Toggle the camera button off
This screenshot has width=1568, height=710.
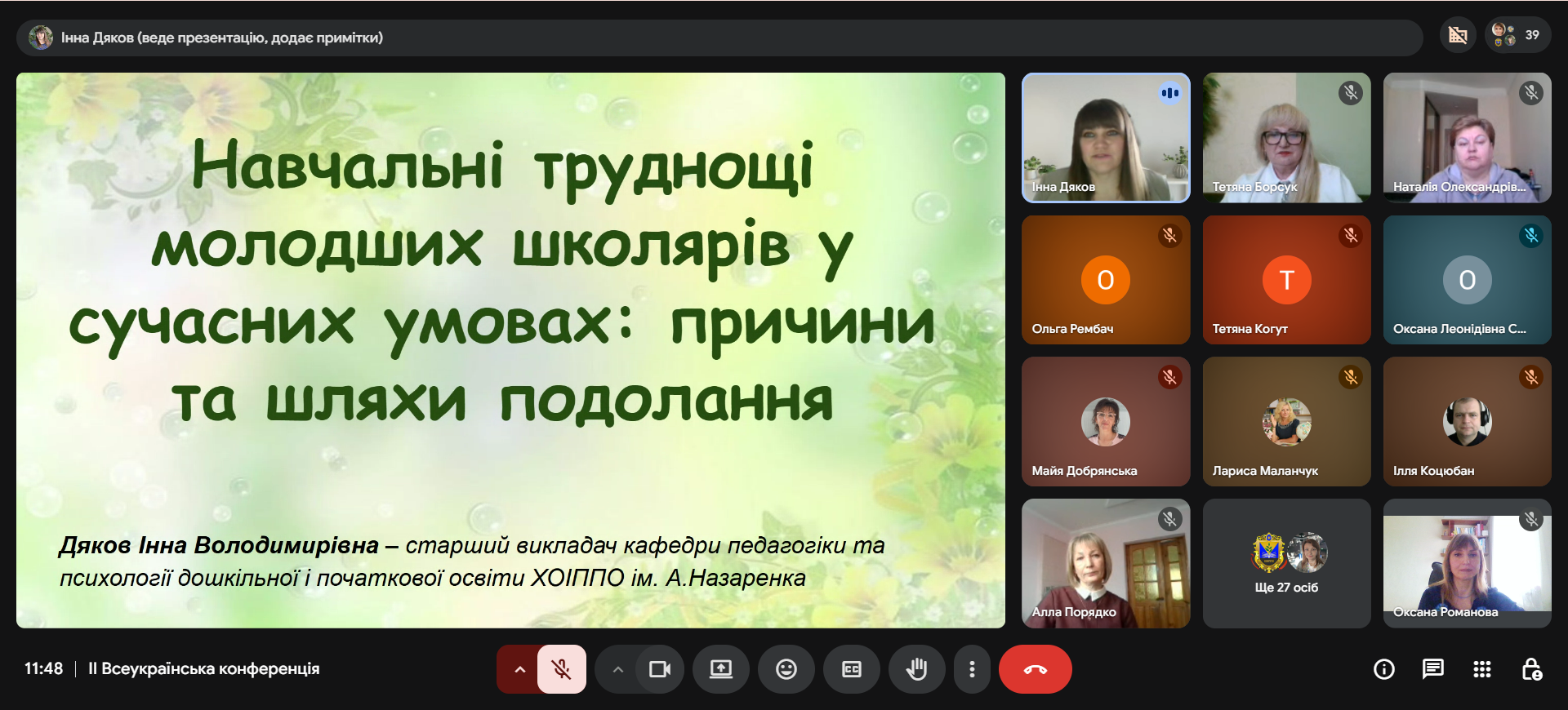(x=659, y=669)
